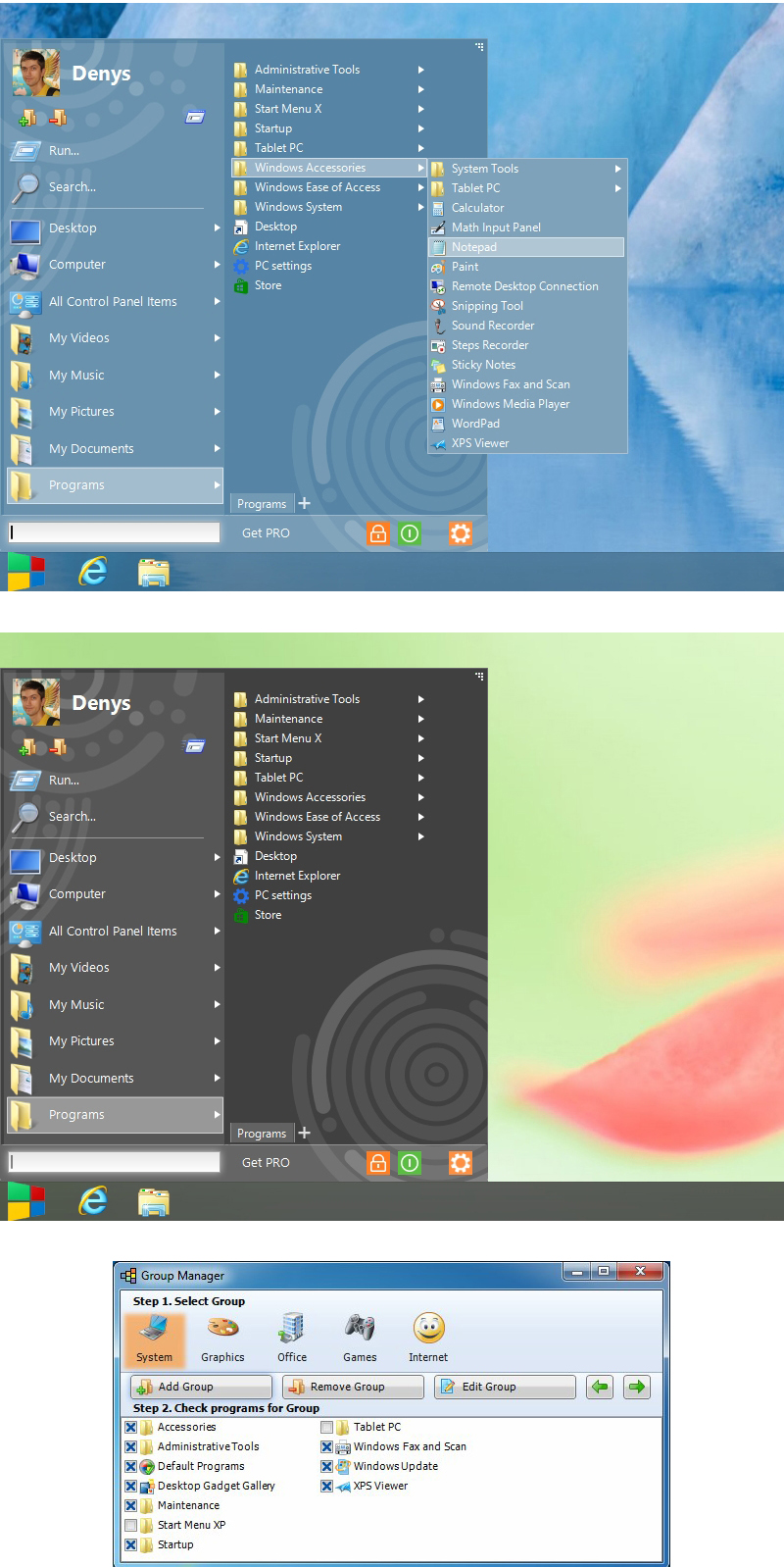Click the Remove Group button
This screenshot has width=784, height=1567.
click(x=353, y=1387)
